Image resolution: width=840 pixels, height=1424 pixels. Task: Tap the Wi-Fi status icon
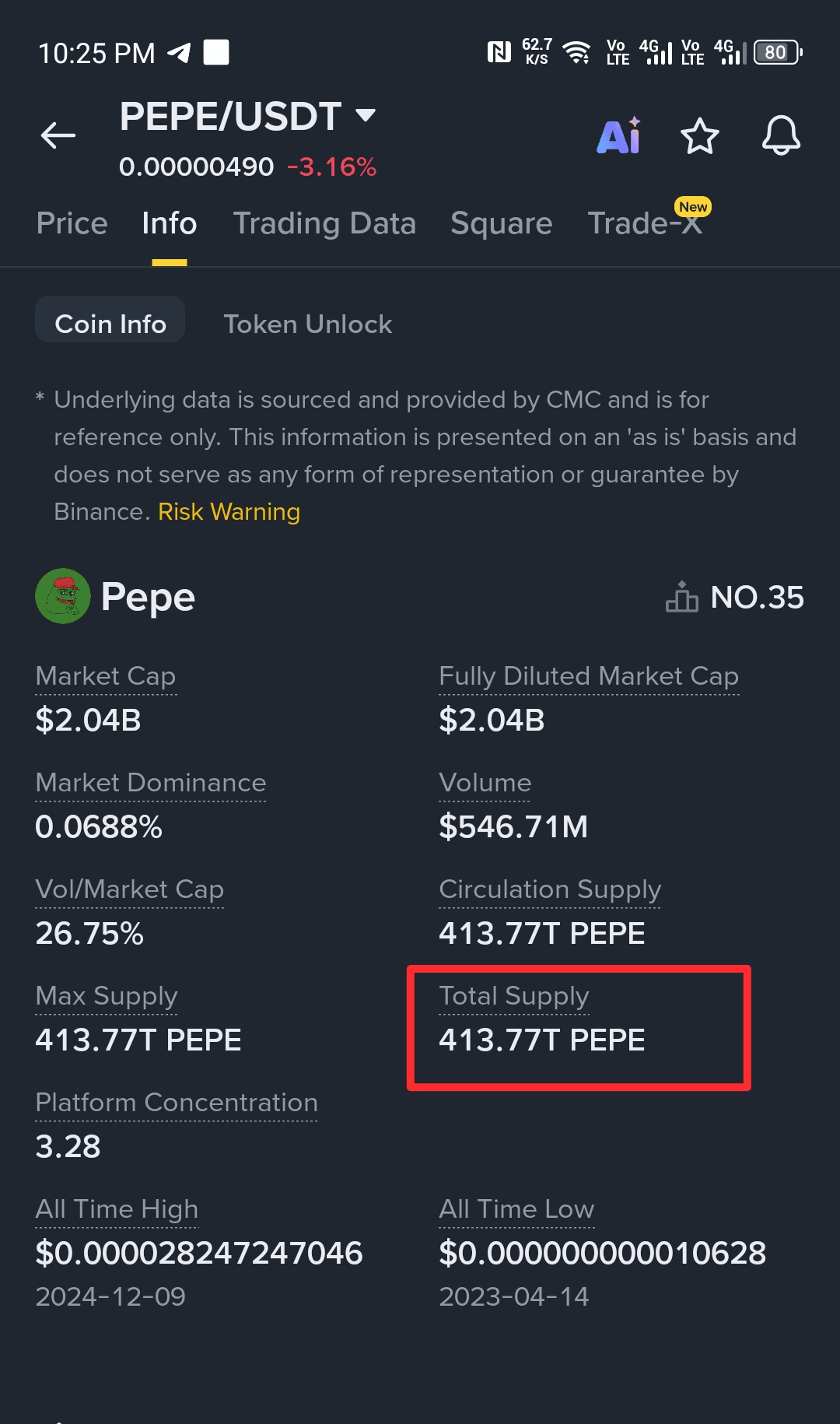(x=576, y=52)
